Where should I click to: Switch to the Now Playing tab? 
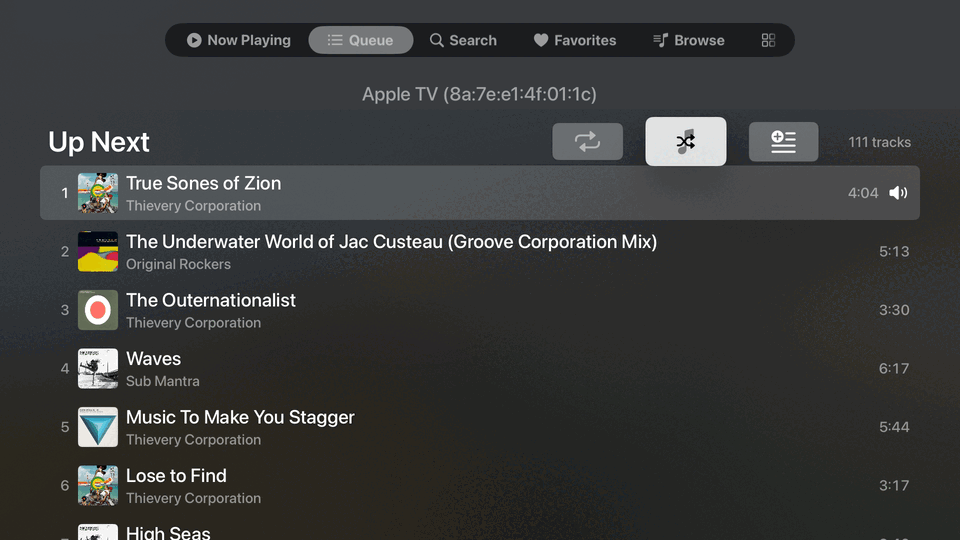[239, 40]
